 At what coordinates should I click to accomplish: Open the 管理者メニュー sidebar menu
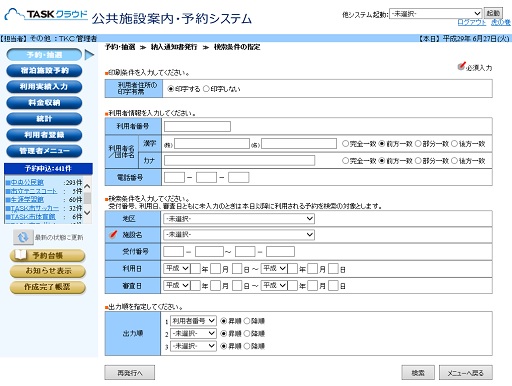[x=44, y=151]
